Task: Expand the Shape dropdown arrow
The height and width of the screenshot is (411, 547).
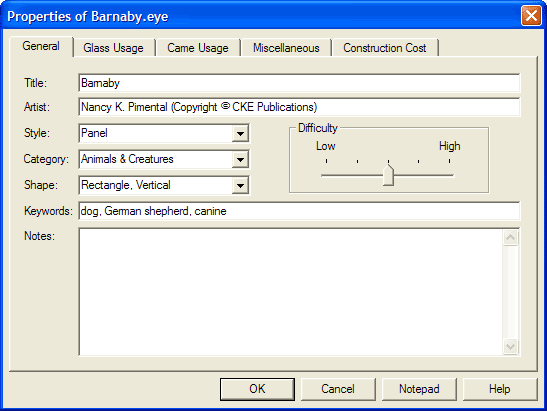Action: (240, 185)
